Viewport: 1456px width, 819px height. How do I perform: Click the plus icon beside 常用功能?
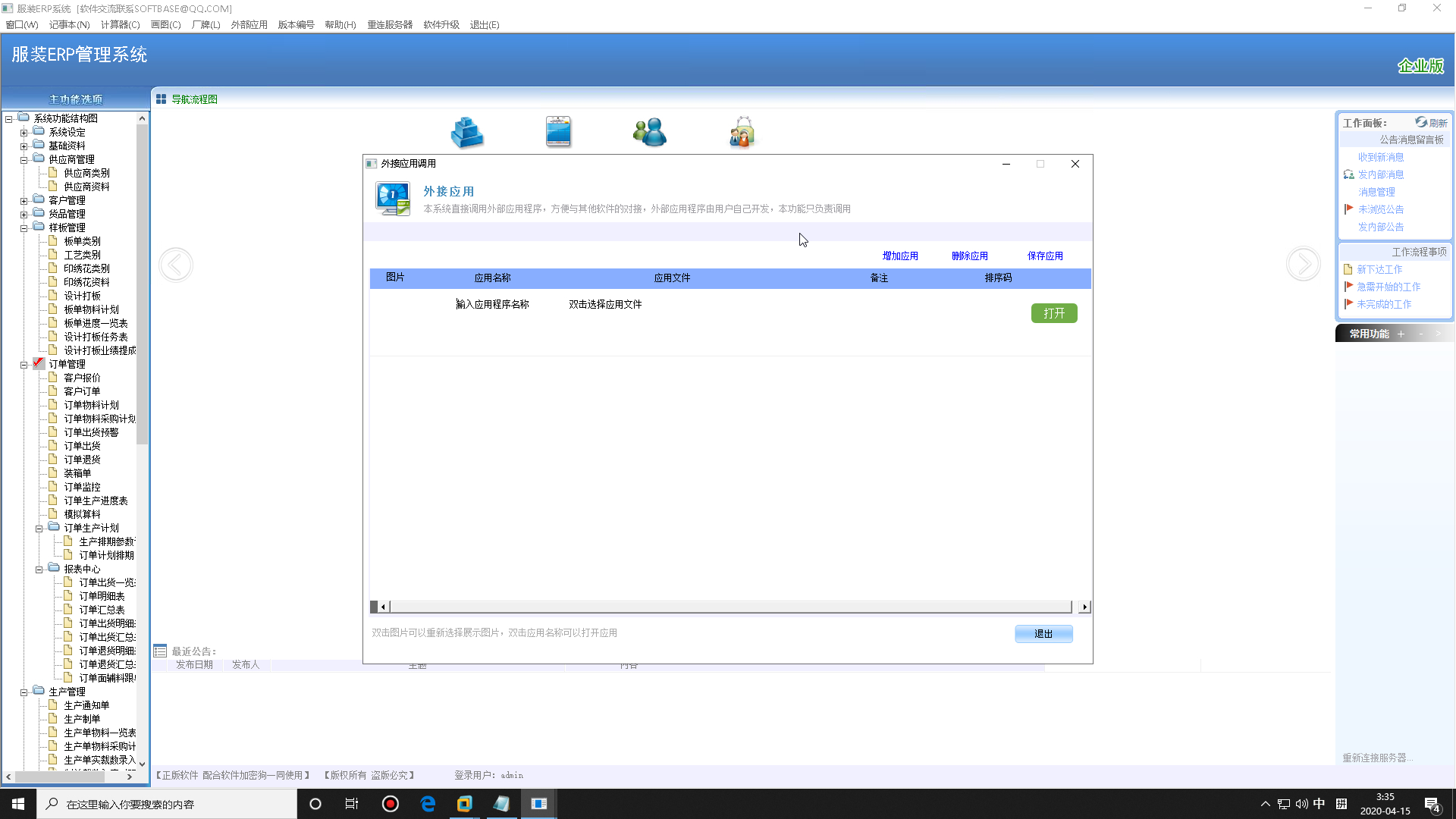pyautogui.click(x=1401, y=334)
